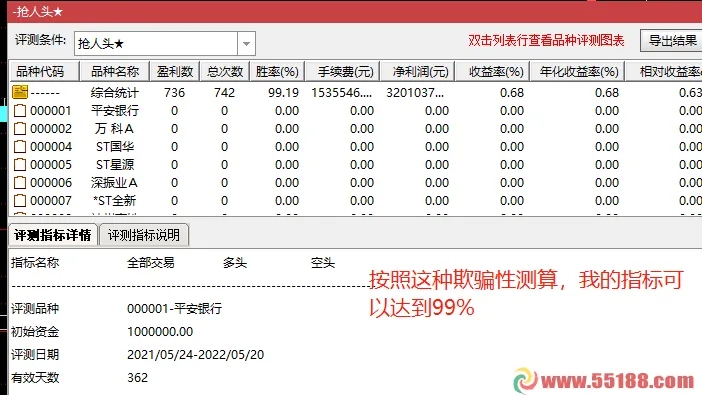The image size is (702, 395).
Task: Switch to the 评测指标详情 tab
Action: [53, 235]
